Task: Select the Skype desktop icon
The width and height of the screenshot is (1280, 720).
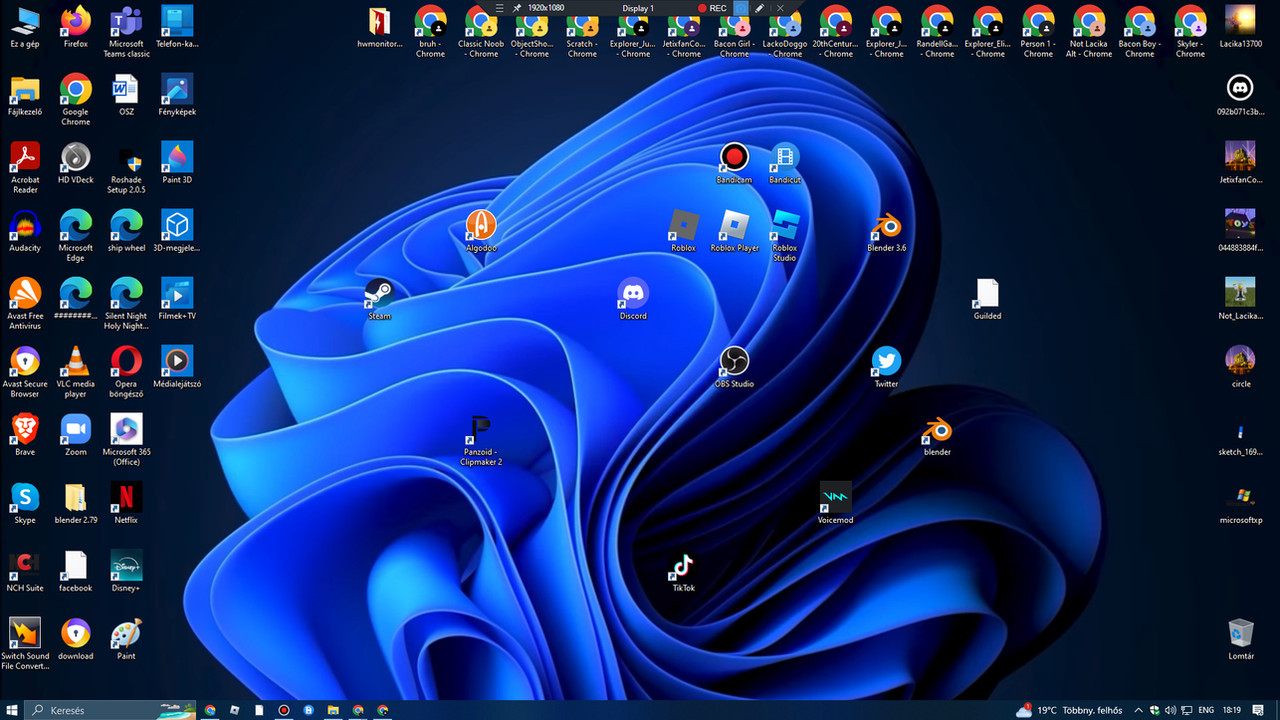Action: click(x=25, y=503)
